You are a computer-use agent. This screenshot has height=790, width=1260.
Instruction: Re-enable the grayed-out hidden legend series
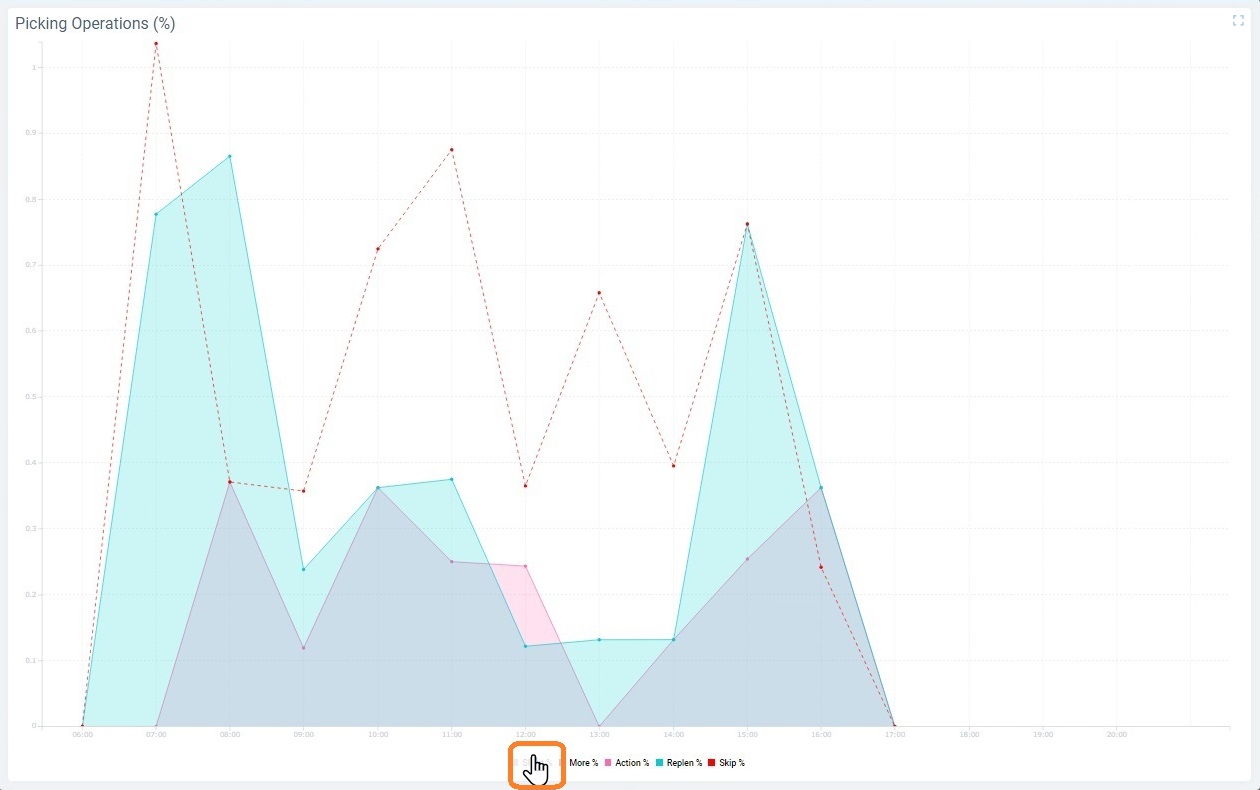pos(537,762)
